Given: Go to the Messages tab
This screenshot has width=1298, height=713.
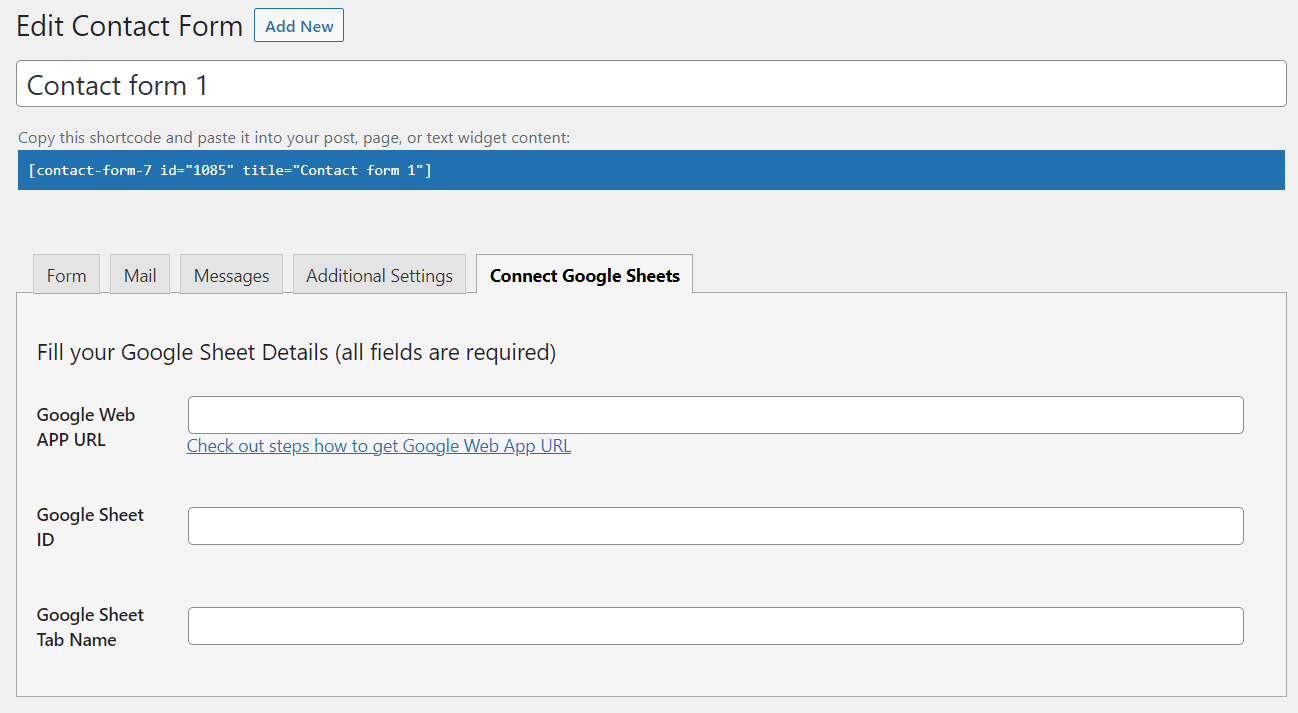Looking at the screenshot, I should pos(231,275).
